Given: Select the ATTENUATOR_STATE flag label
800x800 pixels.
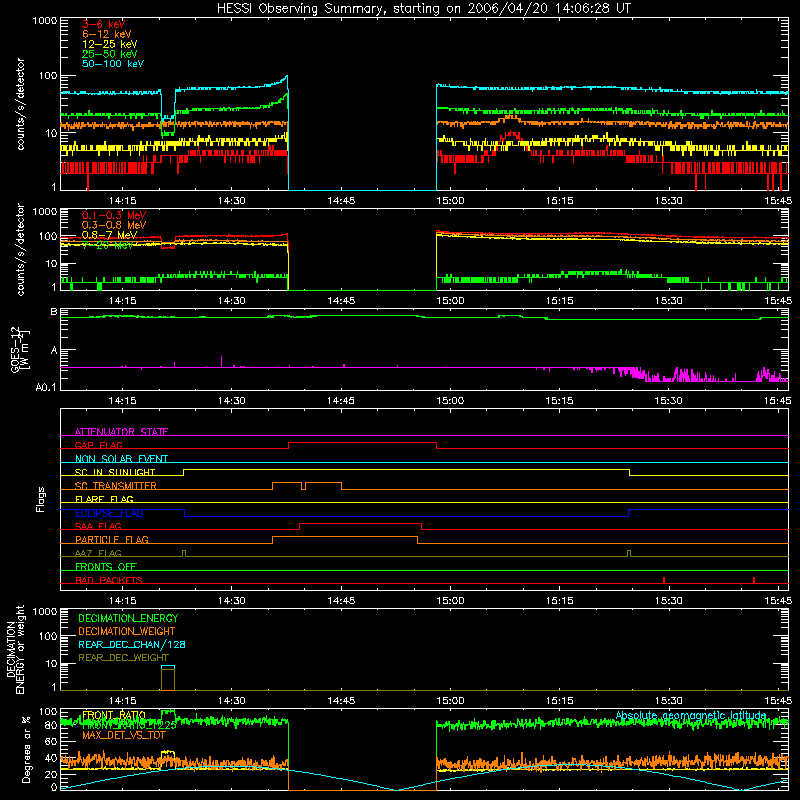Looking at the screenshot, I should click(x=121, y=432).
